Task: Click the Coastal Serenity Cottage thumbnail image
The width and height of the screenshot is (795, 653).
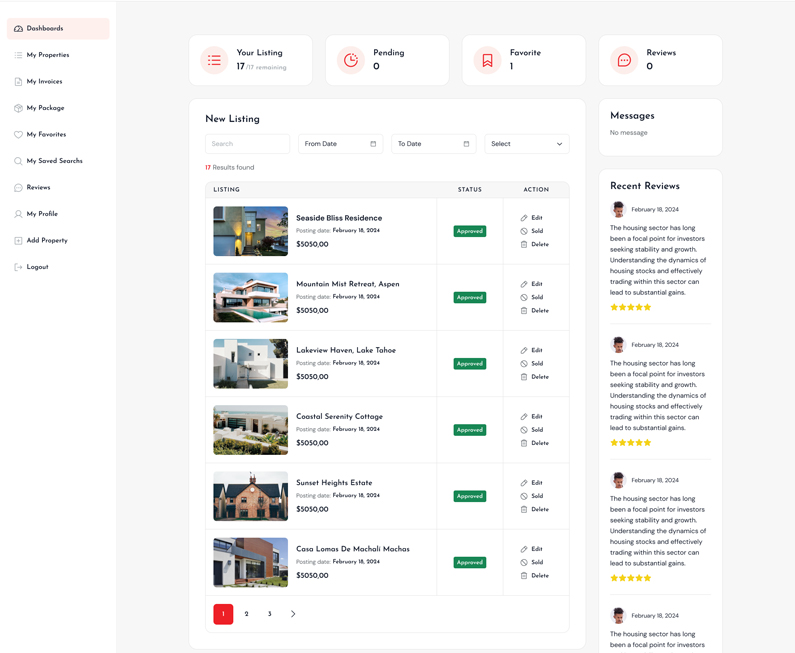Action: [x=250, y=430]
